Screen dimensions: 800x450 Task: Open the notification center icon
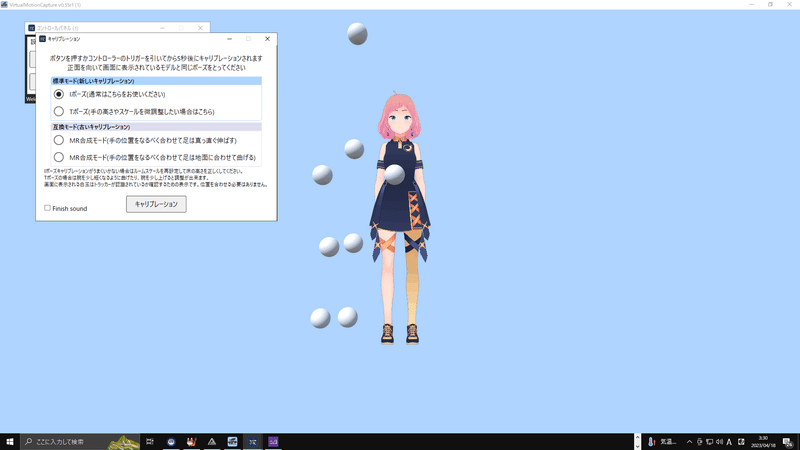(788, 442)
